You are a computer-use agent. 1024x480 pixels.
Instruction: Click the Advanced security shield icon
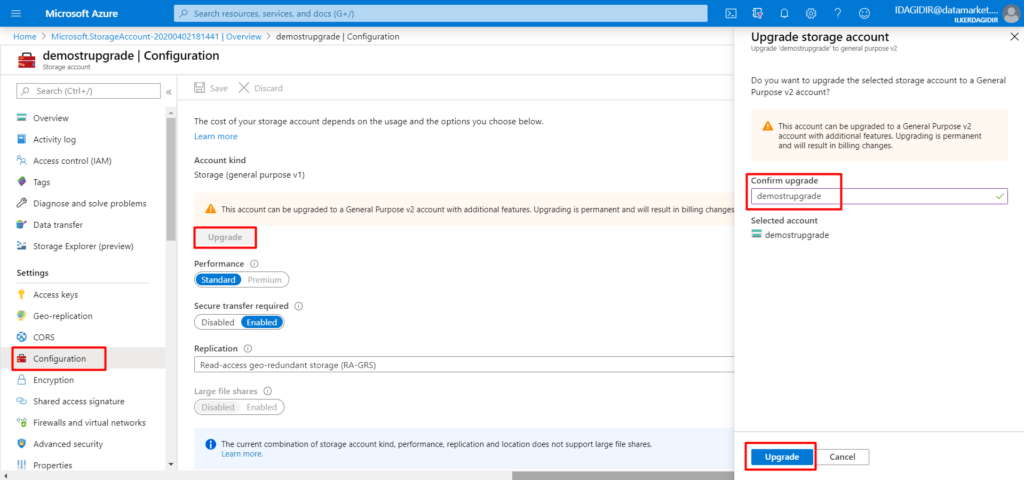22,444
